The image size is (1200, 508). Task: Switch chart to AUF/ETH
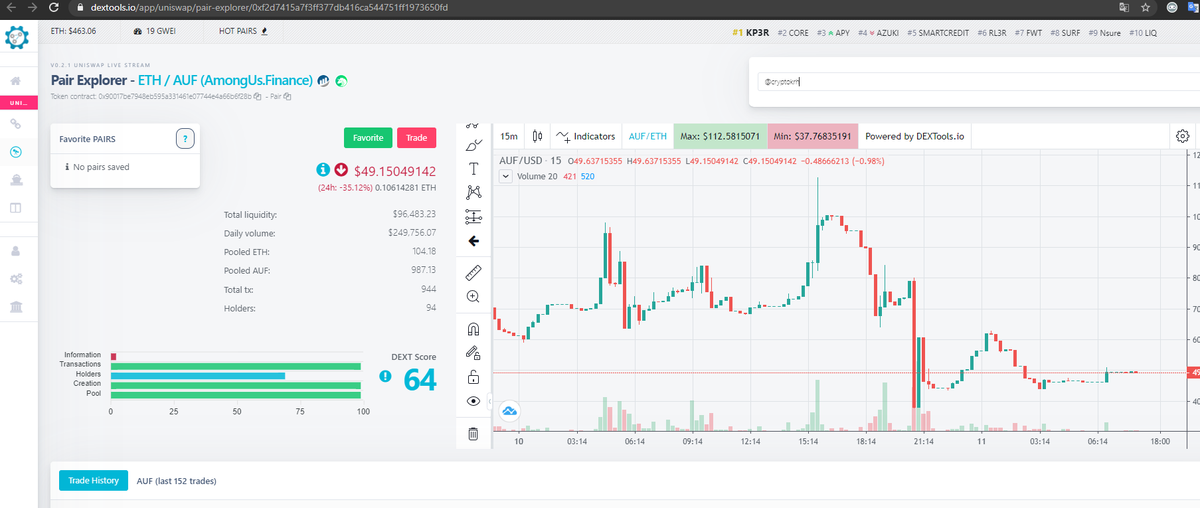click(646, 136)
